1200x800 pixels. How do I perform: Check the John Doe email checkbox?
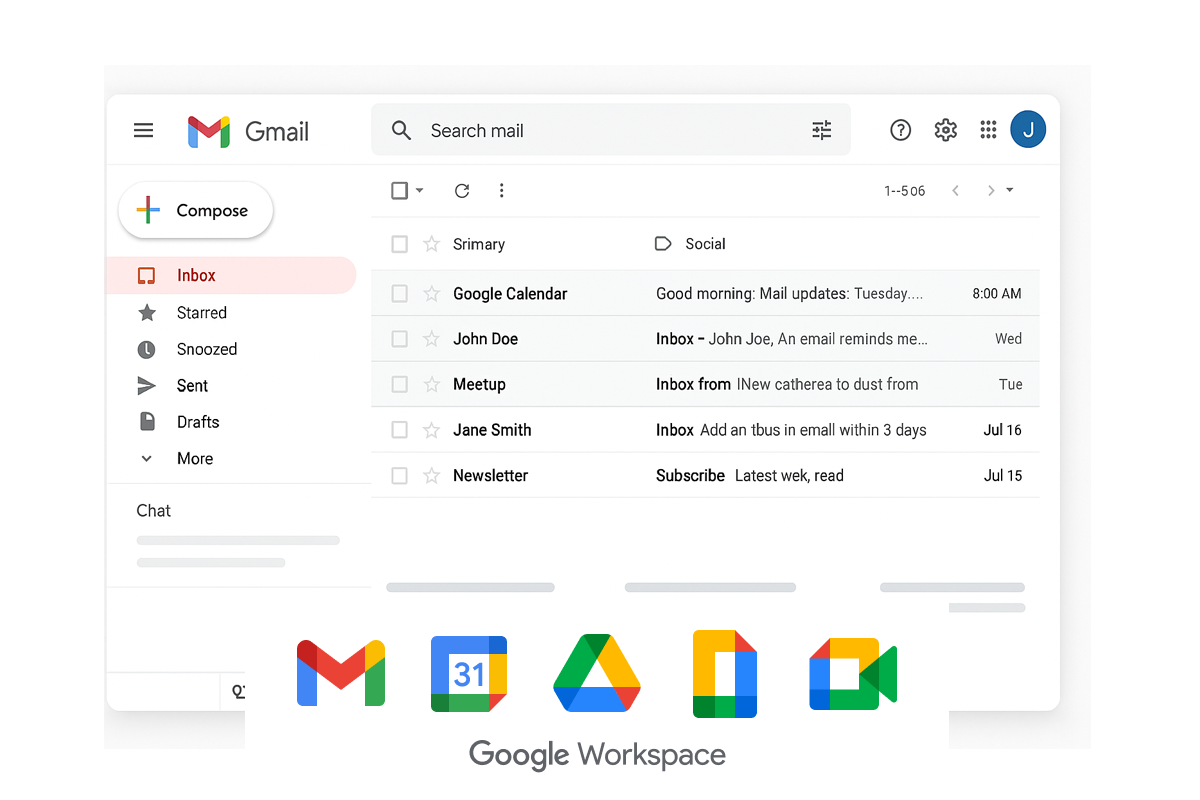pos(399,339)
